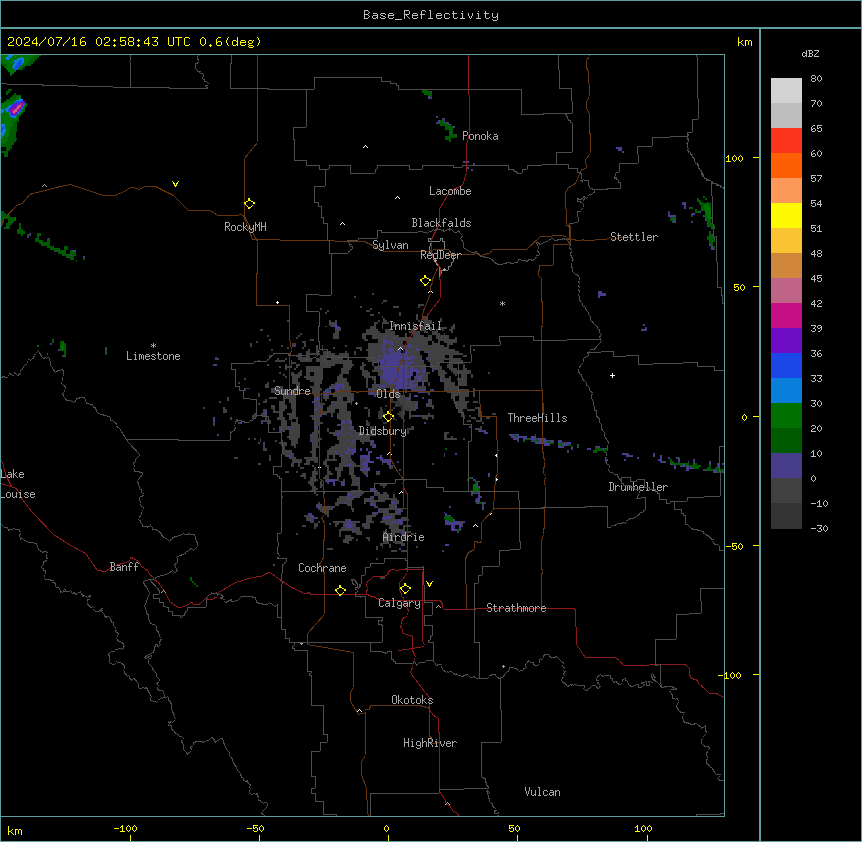Click the Calgary city label
862x842 pixels.
pos(399,603)
